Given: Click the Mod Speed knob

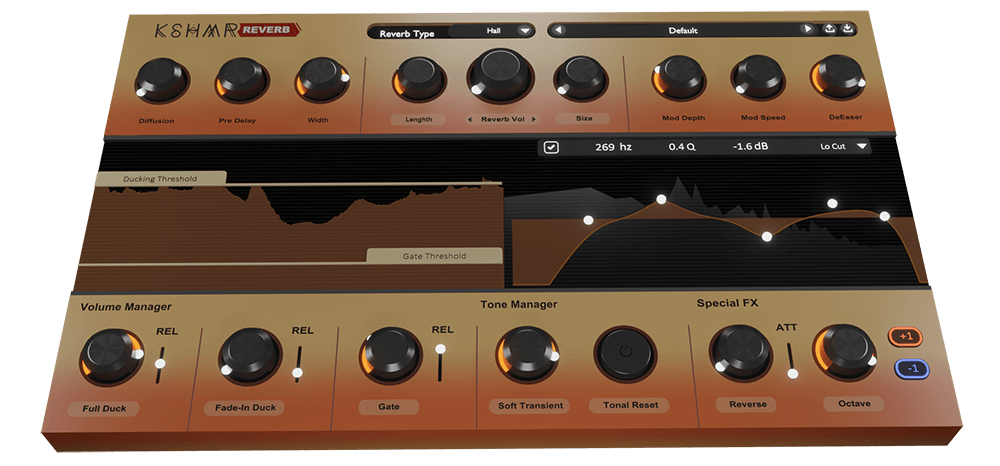Looking at the screenshot, I should point(758,77).
